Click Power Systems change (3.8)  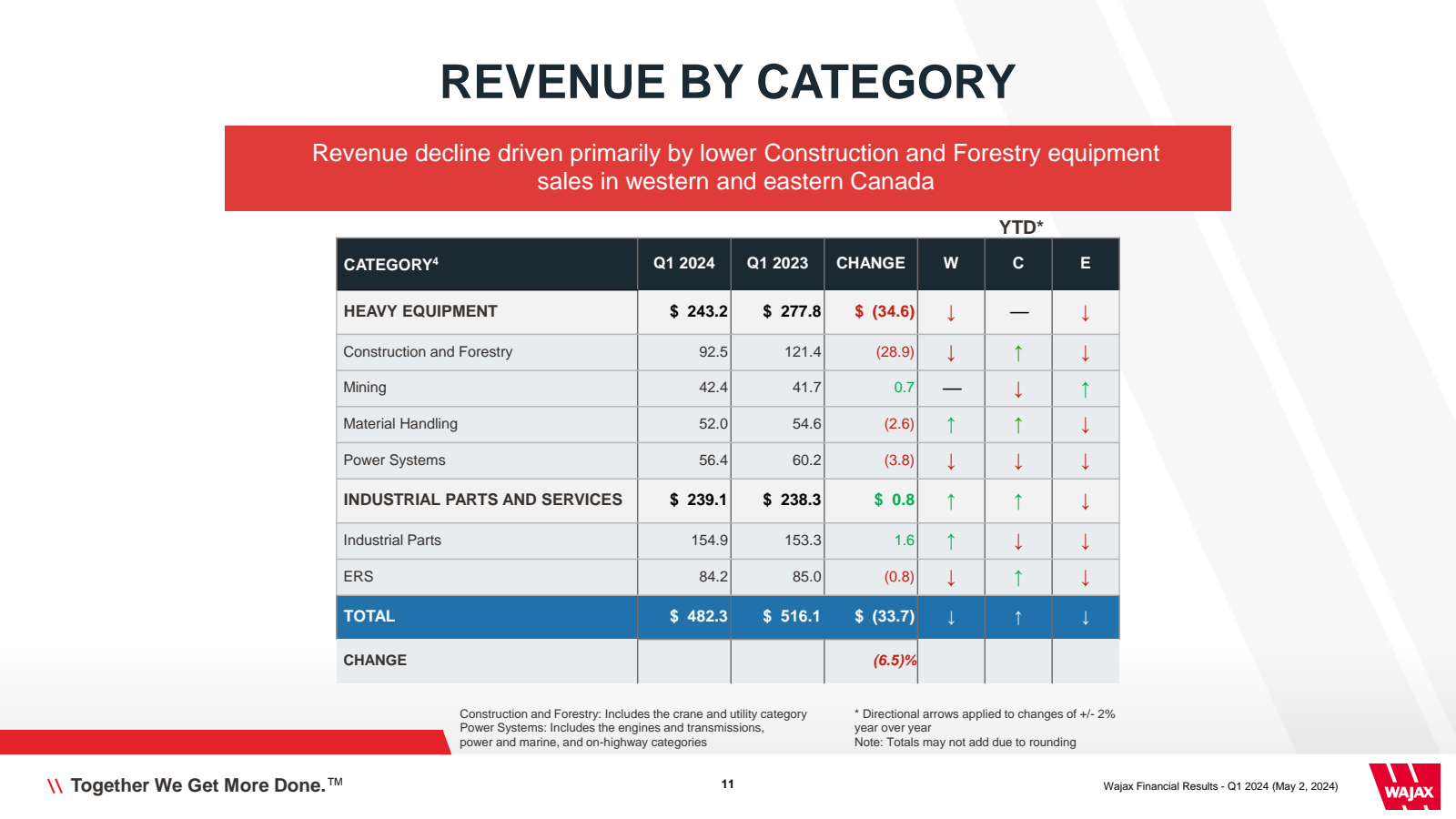pos(899,460)
